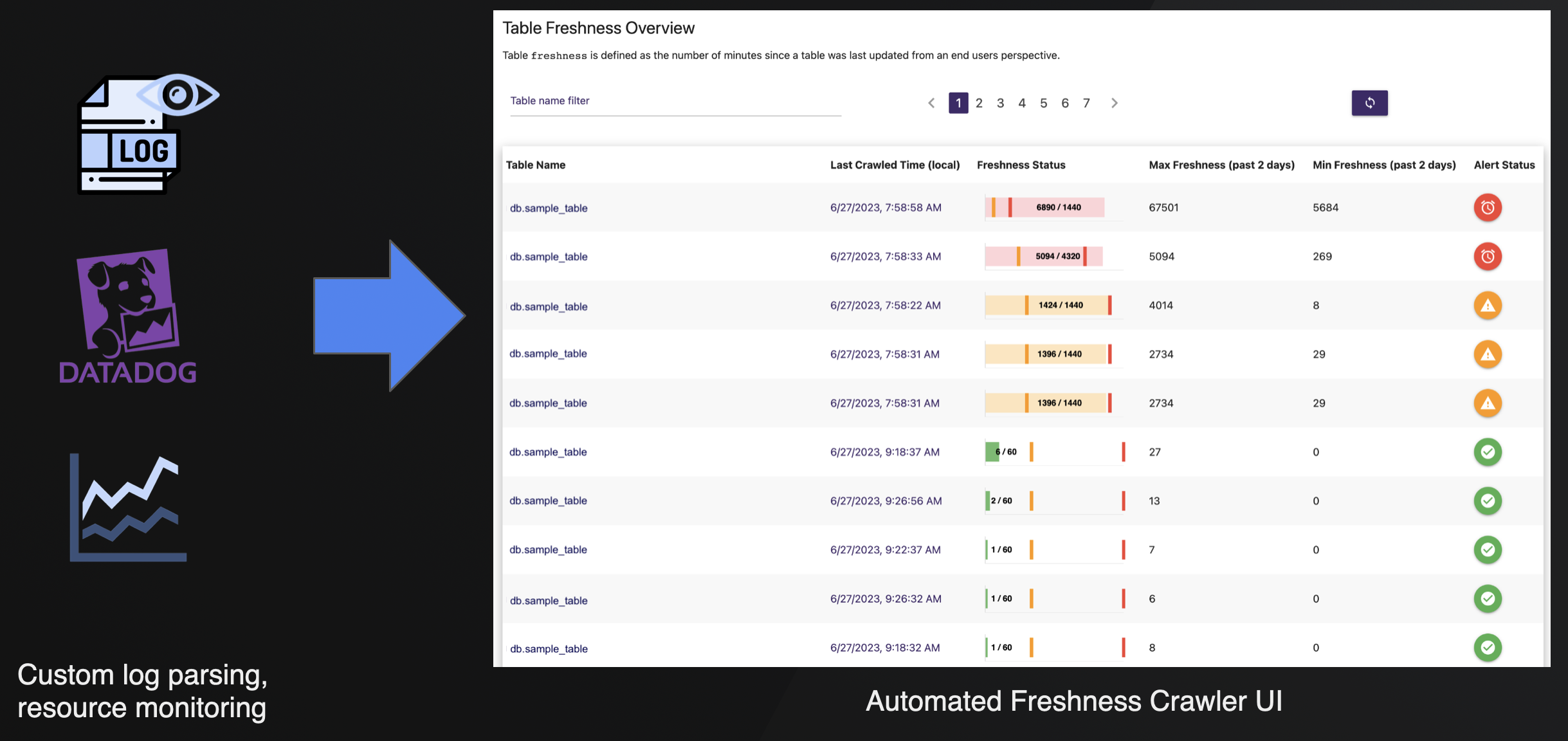Select page 5 in pagination
This screenshot has width=1568, height=741.
coord(1043,103)
